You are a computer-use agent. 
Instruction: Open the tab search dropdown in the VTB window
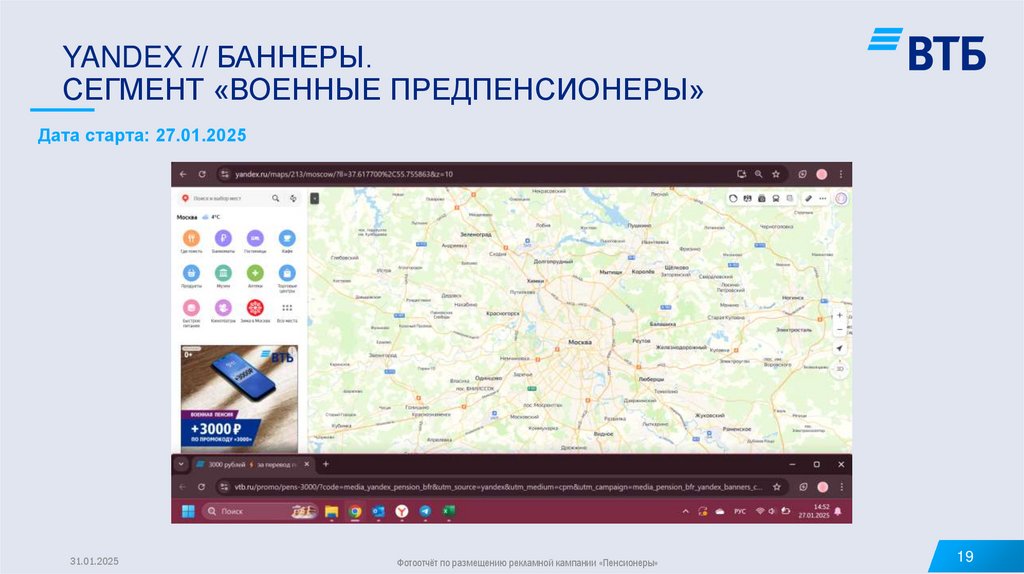182,464
